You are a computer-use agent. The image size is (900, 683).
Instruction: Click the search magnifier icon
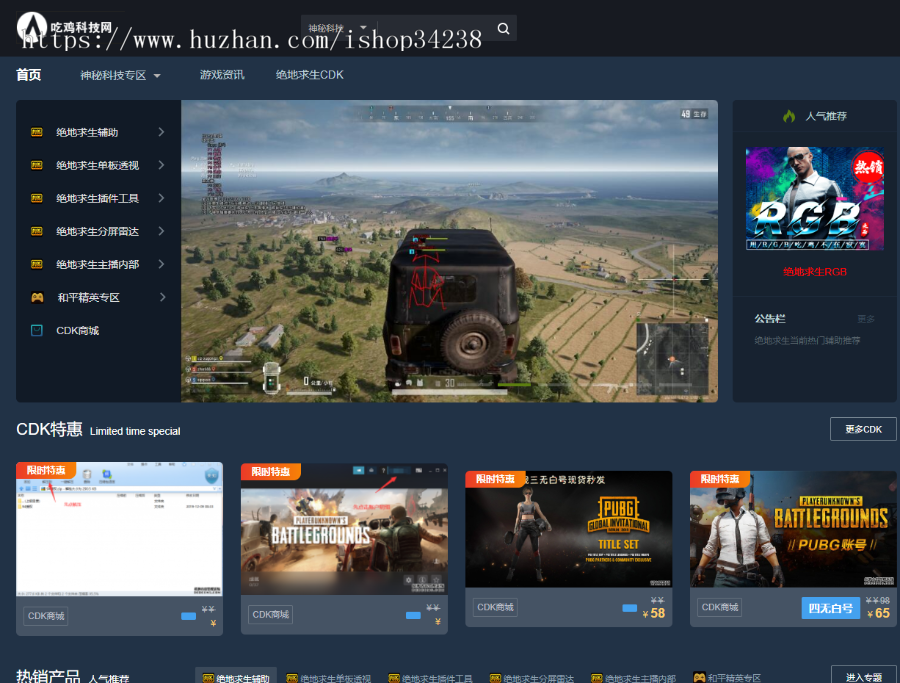pyautogui.click(x=503, y=28)
